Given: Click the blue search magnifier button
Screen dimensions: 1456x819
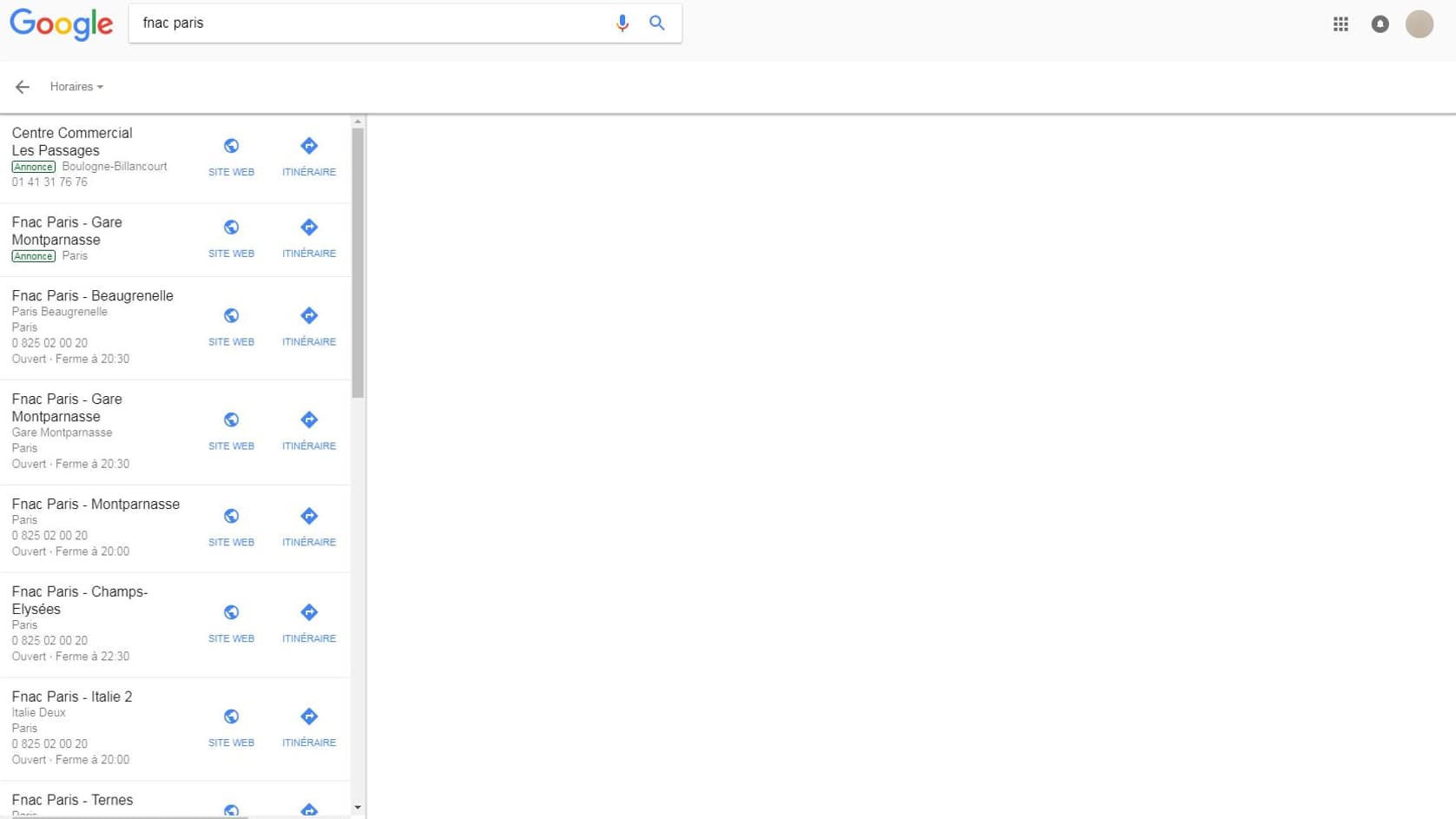Looking at the screenshot, I should tap(657, 23).
